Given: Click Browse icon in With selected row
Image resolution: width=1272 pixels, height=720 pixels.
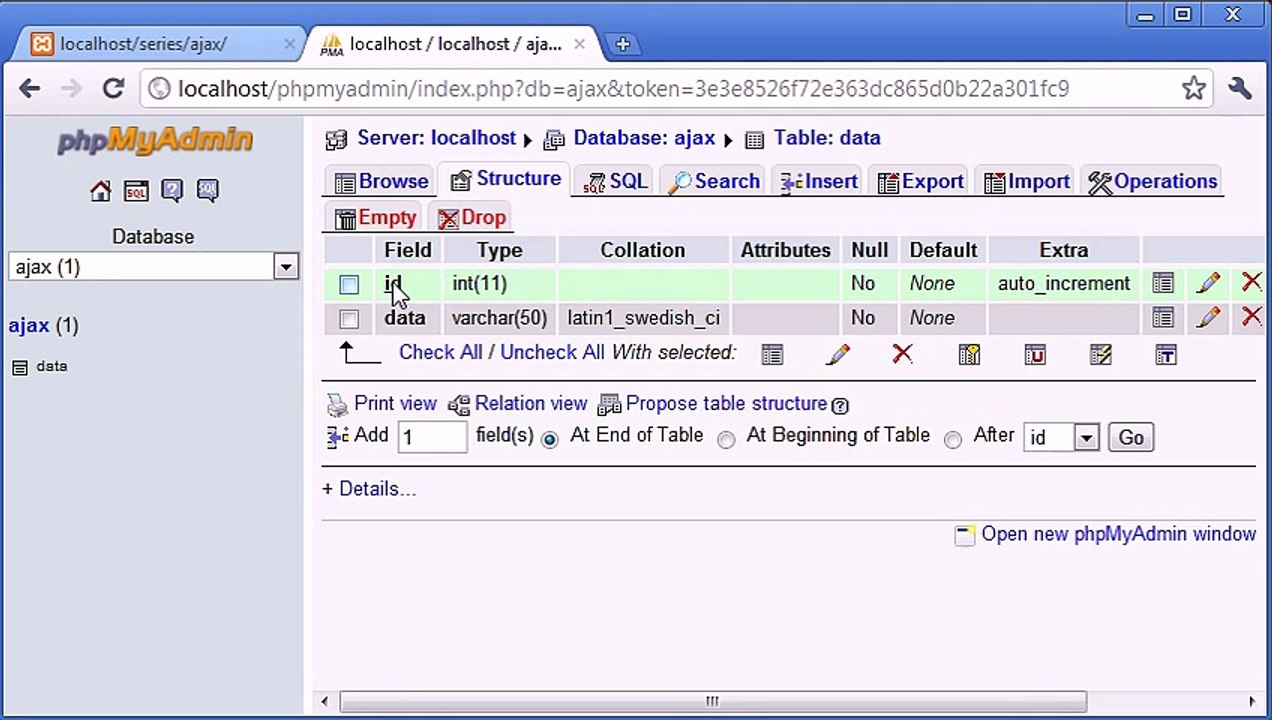Looking at the screenshot, I should point(772,354).
